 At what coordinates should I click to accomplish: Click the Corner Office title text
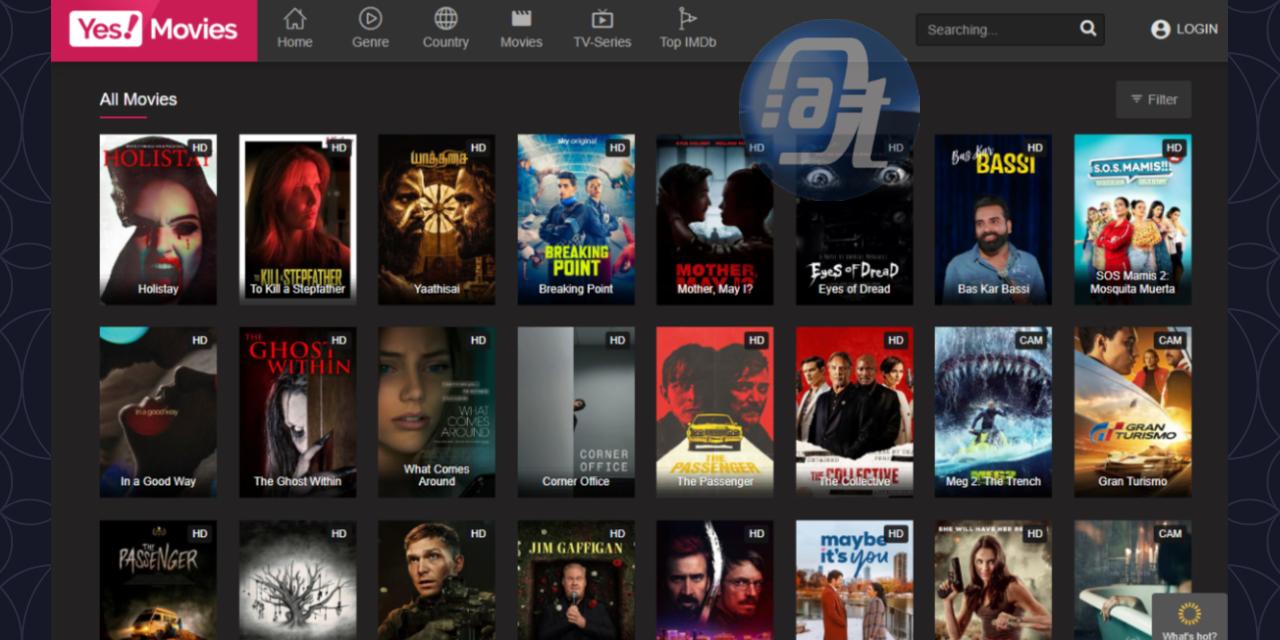[x=576, y=481]
